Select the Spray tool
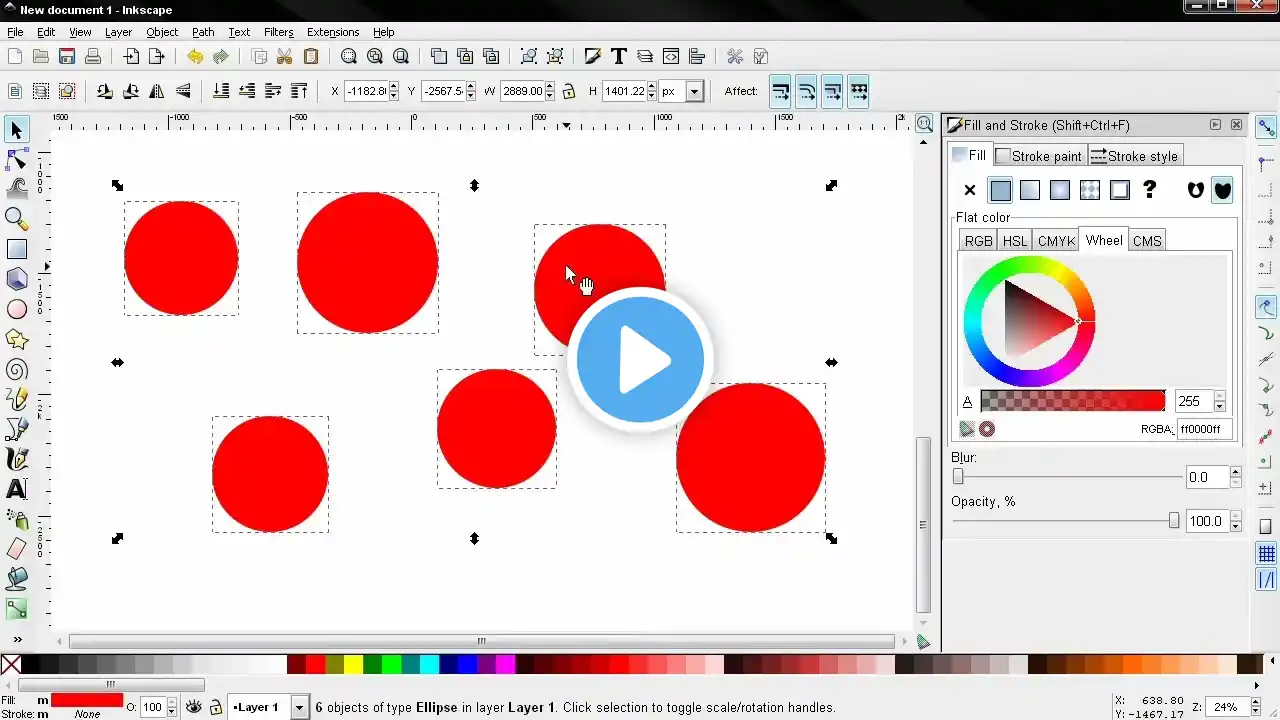Viewport: 1280px width, 720px height. [x=16, y=519]
